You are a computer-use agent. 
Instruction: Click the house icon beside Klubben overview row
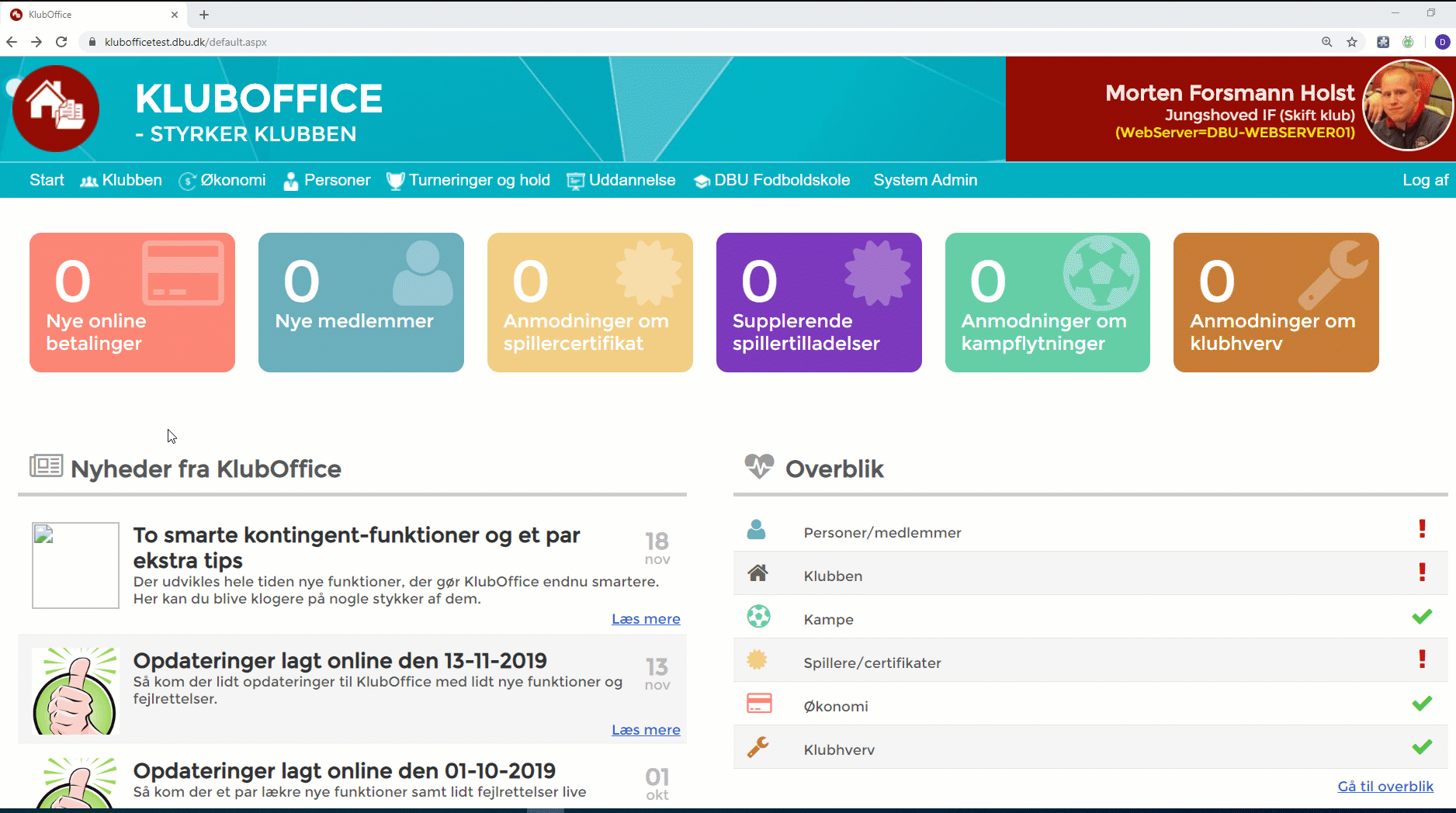757,573
